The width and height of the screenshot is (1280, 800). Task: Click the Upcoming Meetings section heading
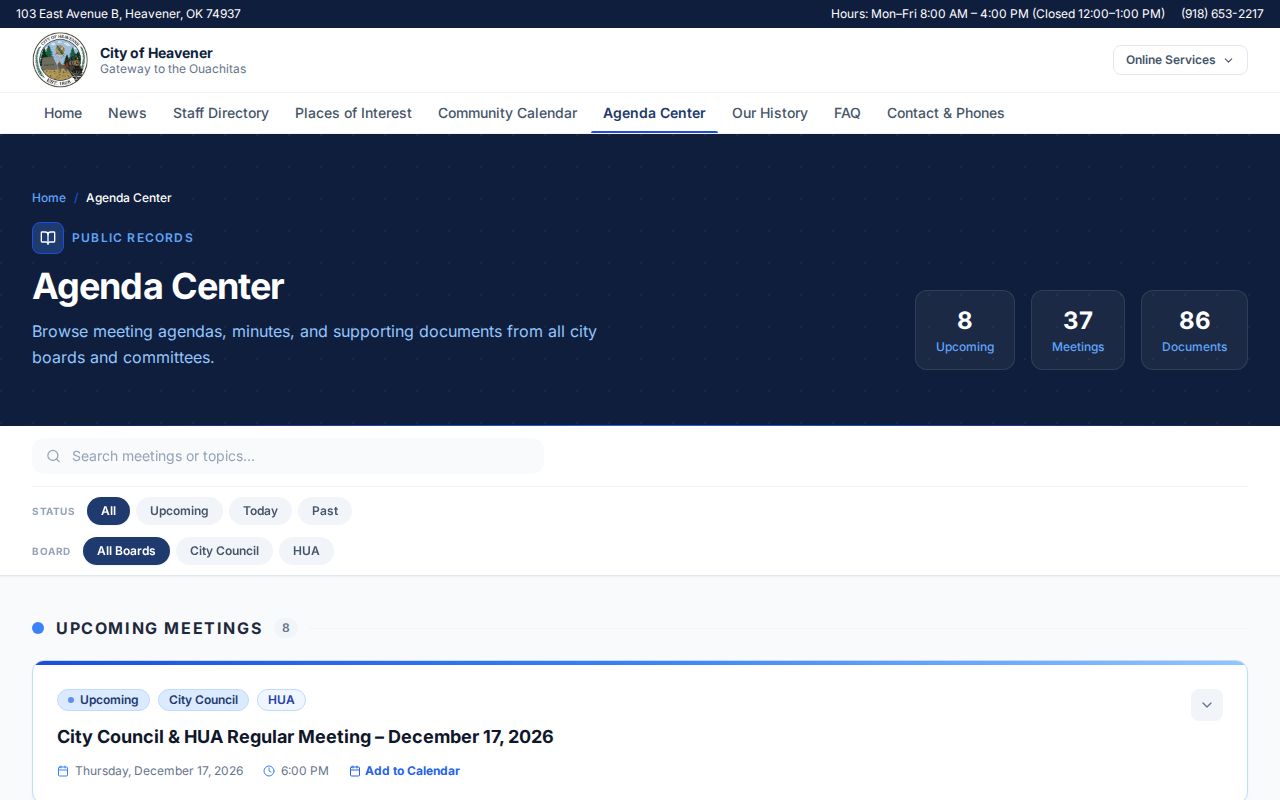[159, 628]
